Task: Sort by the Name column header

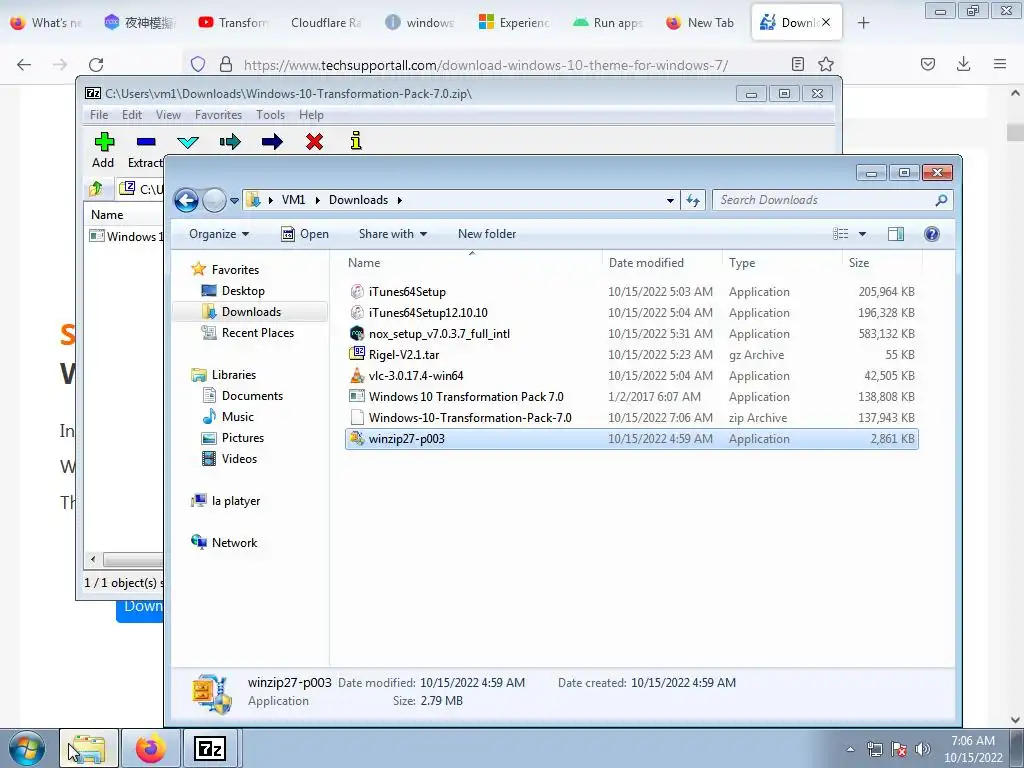Action: (x=472, y=263)
